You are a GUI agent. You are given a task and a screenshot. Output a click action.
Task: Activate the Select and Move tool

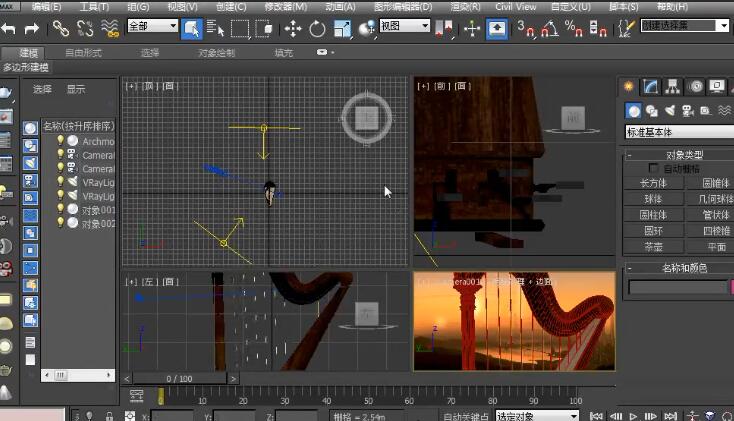(x=293, y=29)
